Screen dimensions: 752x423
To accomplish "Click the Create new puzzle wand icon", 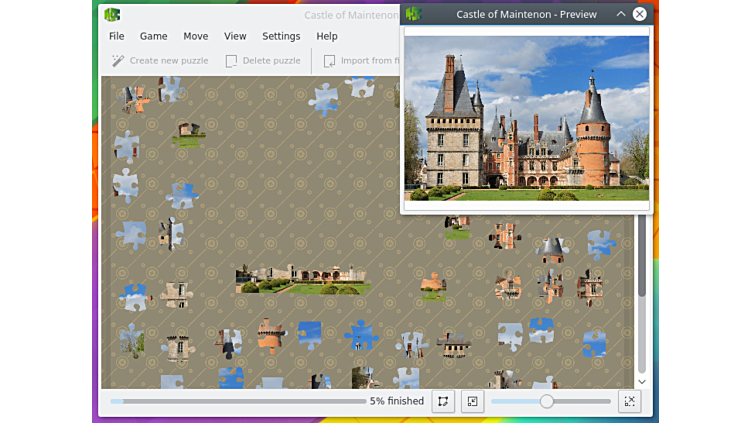I will 118,61.
